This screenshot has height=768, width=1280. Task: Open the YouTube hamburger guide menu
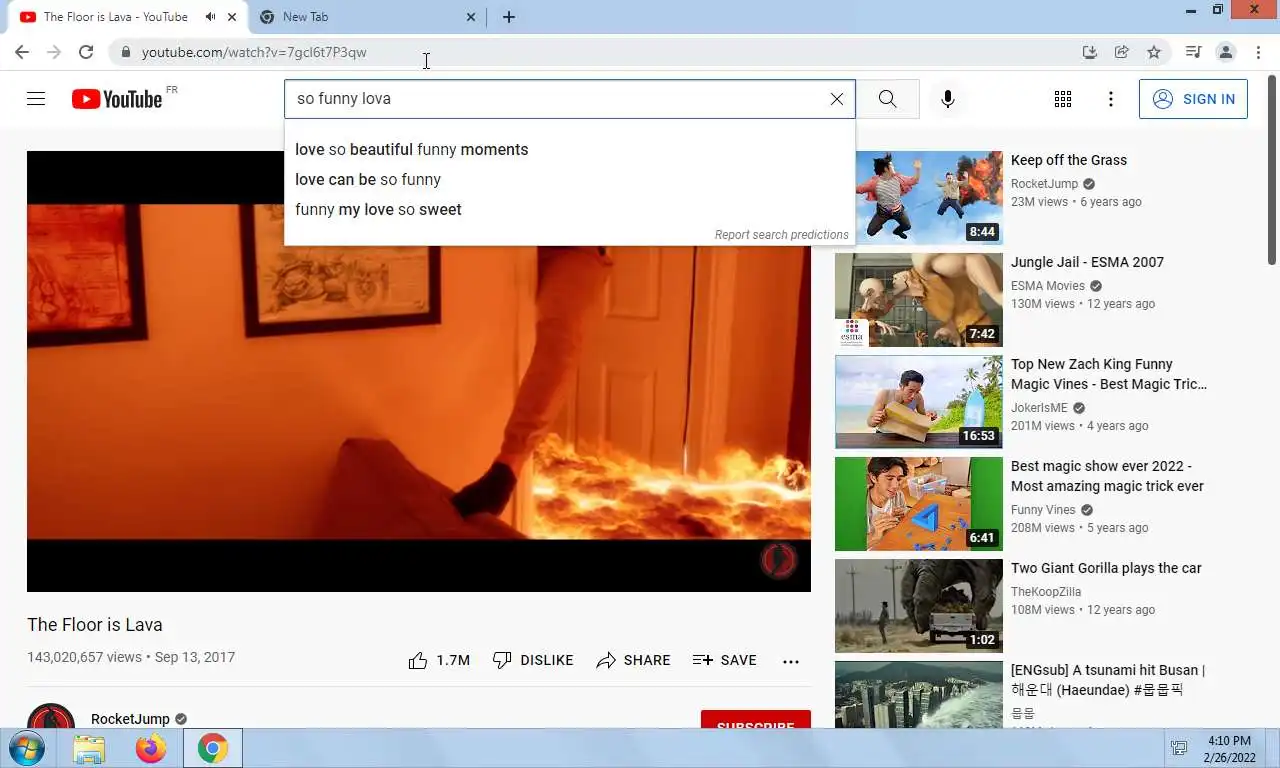click(36, 99)
